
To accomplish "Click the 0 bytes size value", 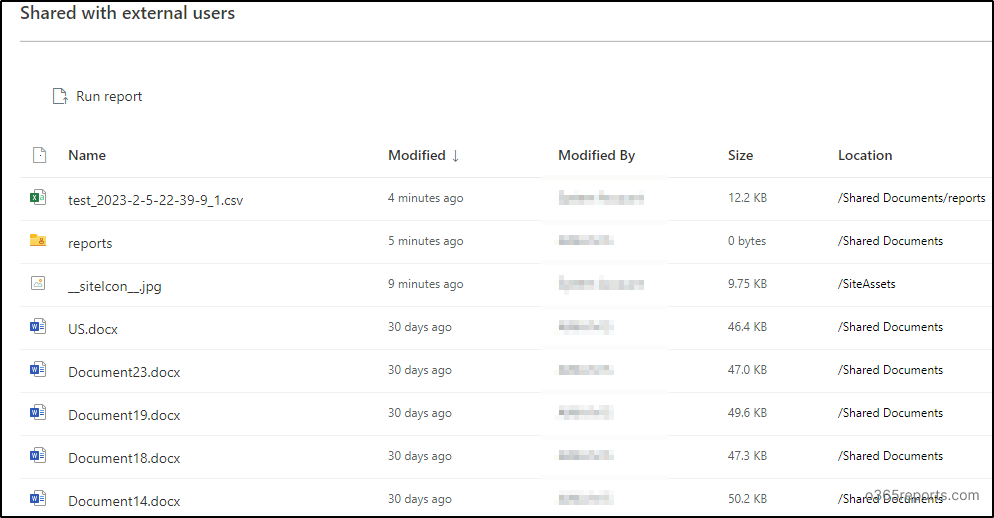I will click(x=747, y=241).
